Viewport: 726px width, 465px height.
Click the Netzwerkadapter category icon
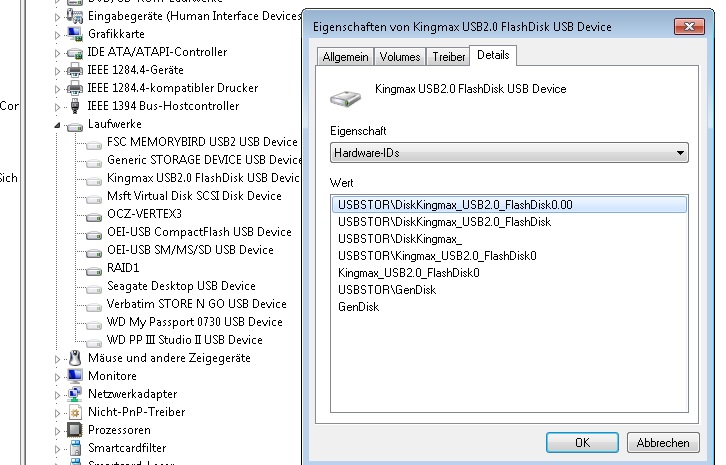(74, 394)
